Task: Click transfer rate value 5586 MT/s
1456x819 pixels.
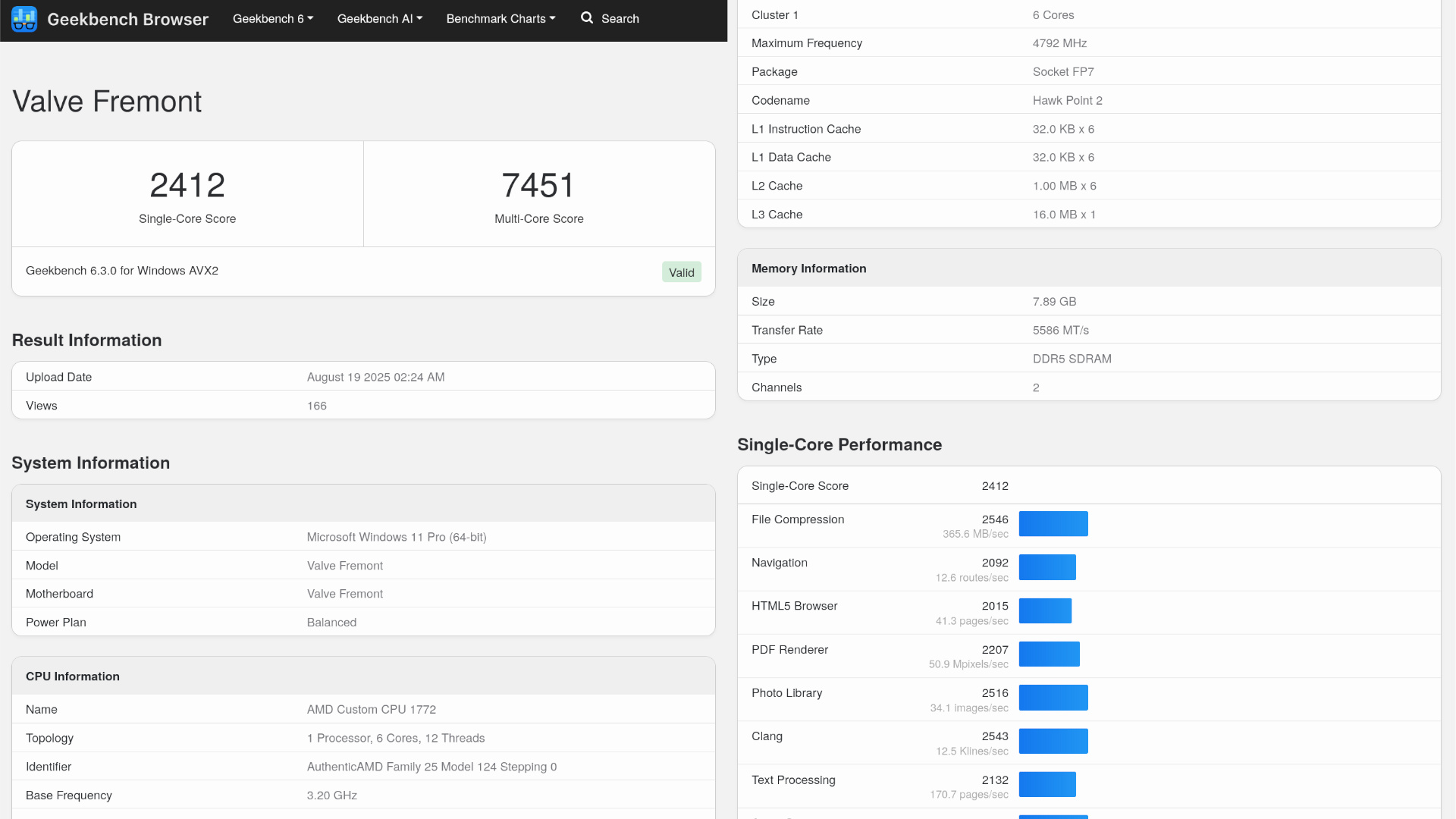Action: tap(1061, 331)
